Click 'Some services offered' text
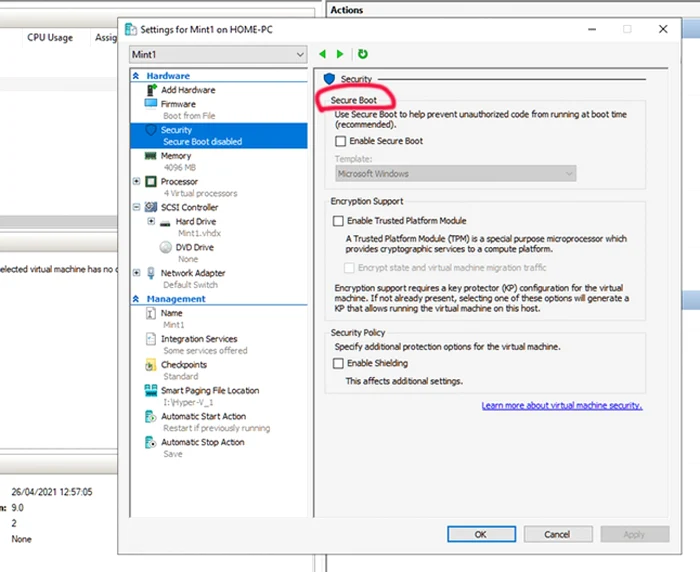This screenshot has width=700, height=572. click(205, 351)
